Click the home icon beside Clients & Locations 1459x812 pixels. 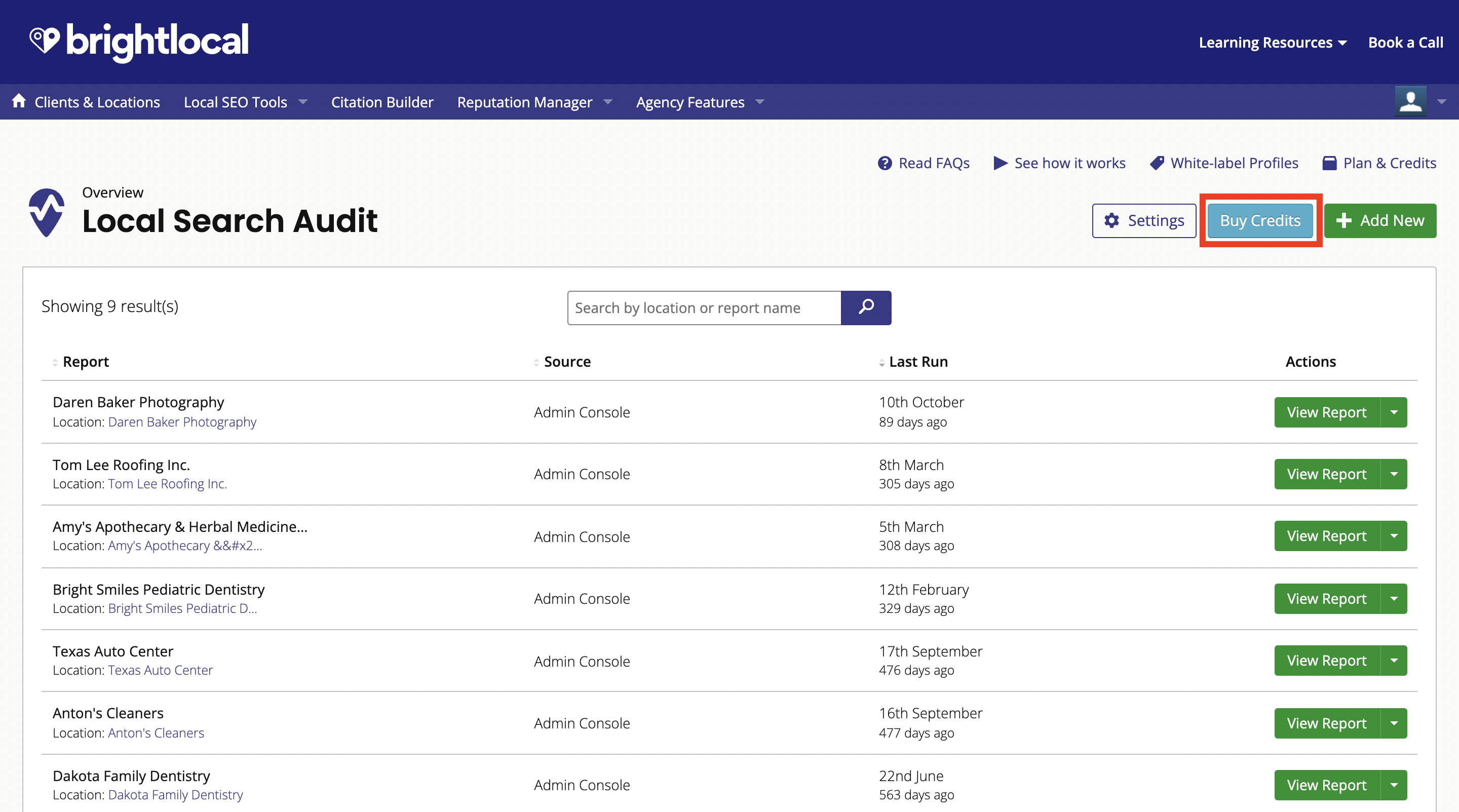coord(19,101)
